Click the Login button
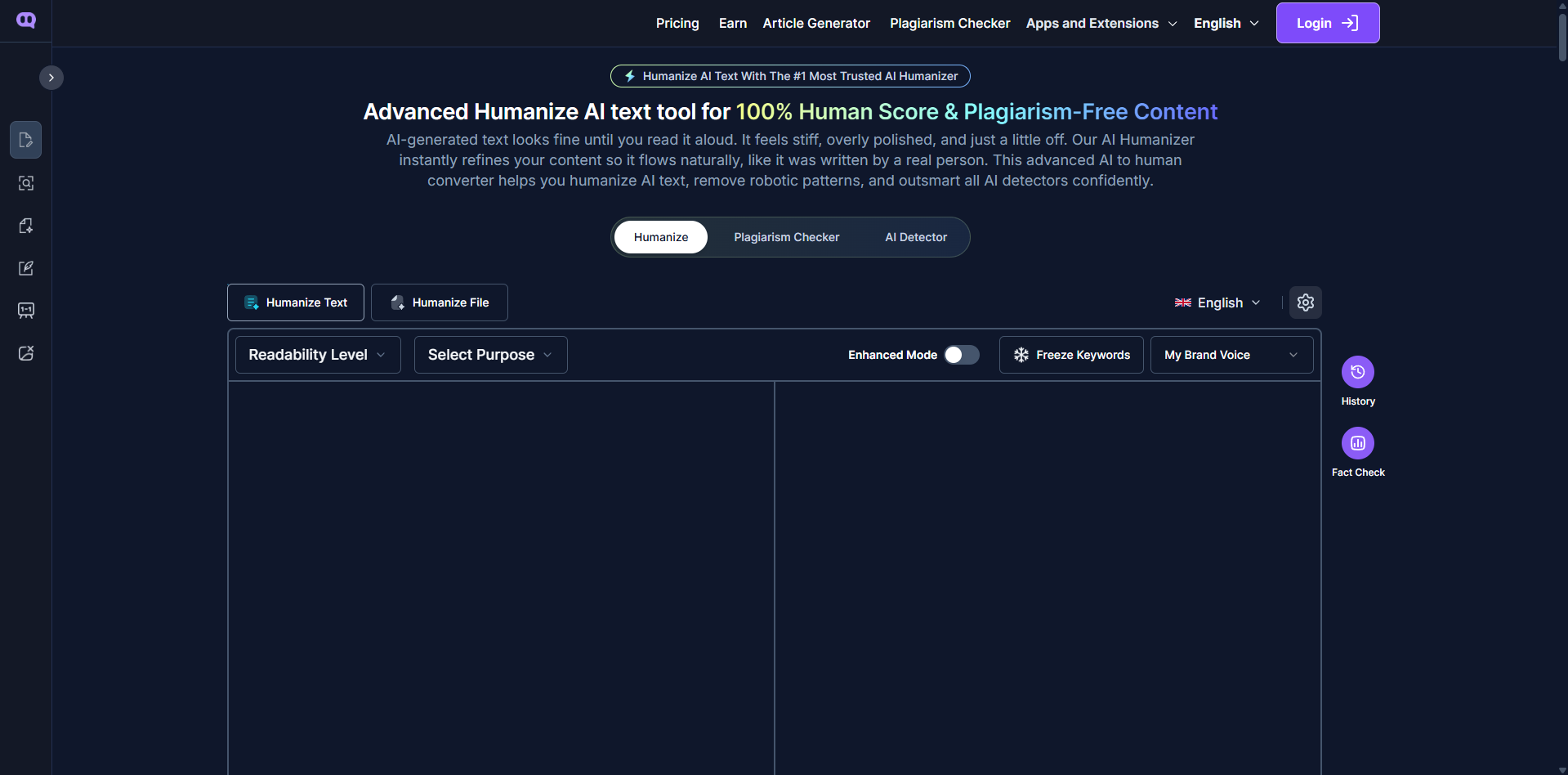The height and width of the screenshot is (775, 1568). 1327,23
